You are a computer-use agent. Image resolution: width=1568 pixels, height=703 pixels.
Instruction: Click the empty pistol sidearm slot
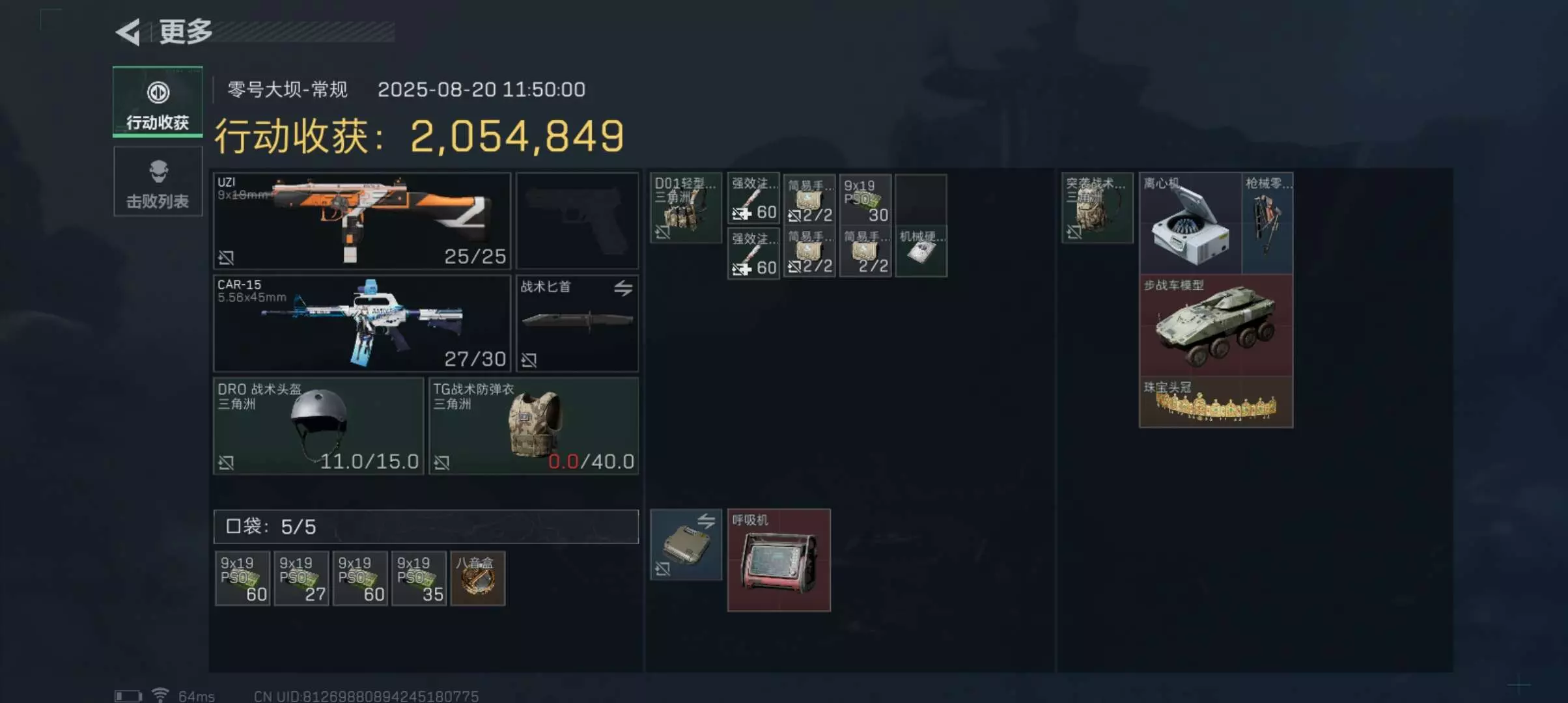coord(578,221)
